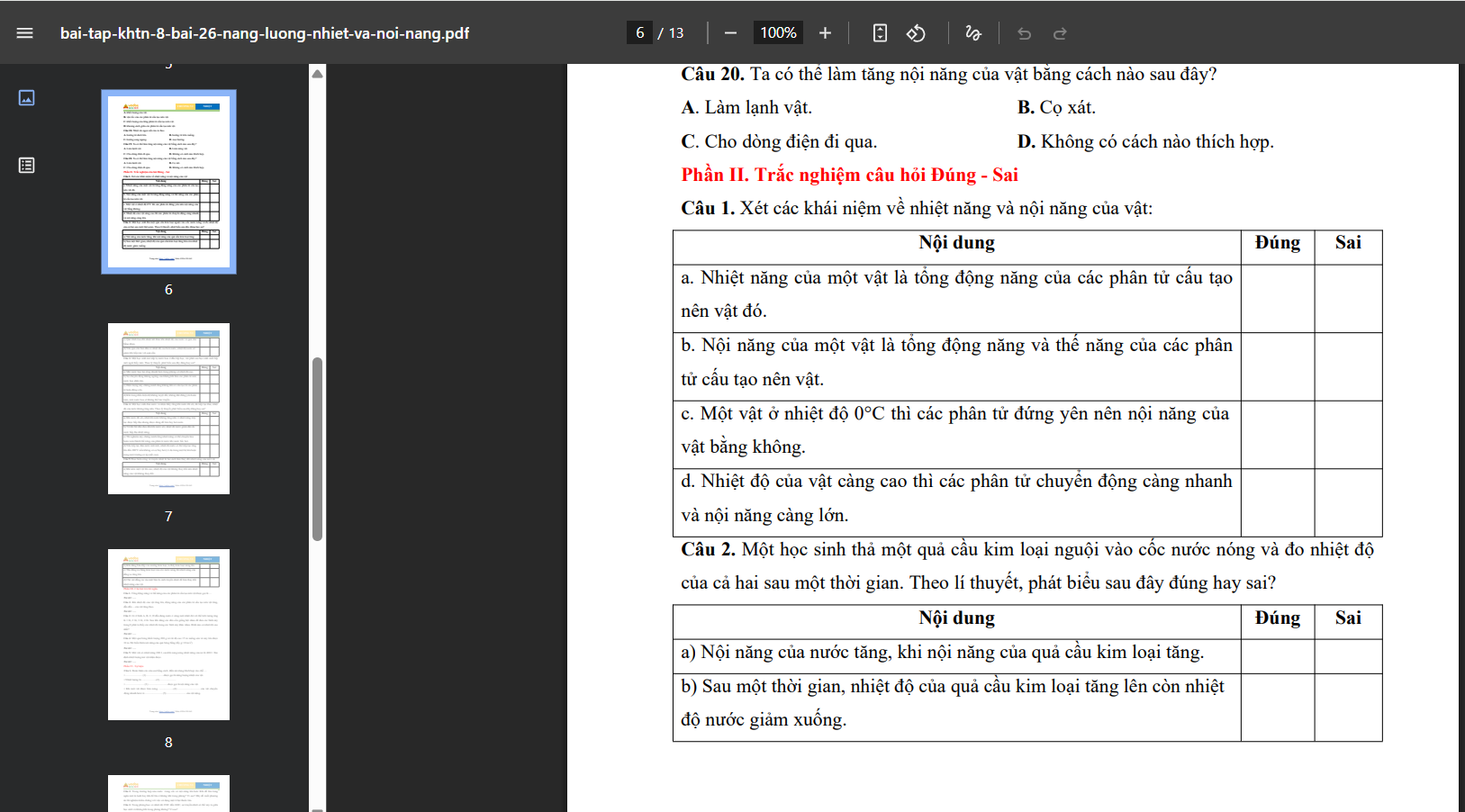Click answer 'B. Cọ xát.'
The height and width of the screenshot is (812, 1465).
coord(1056,107)
